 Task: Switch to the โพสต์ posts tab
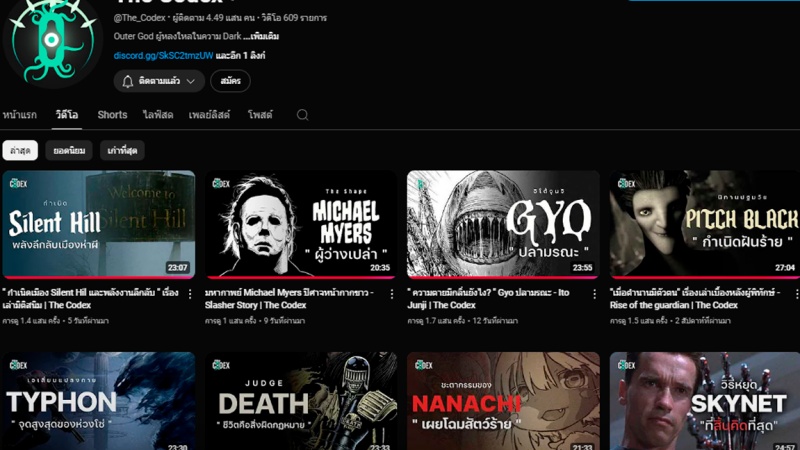coord(260,115)
